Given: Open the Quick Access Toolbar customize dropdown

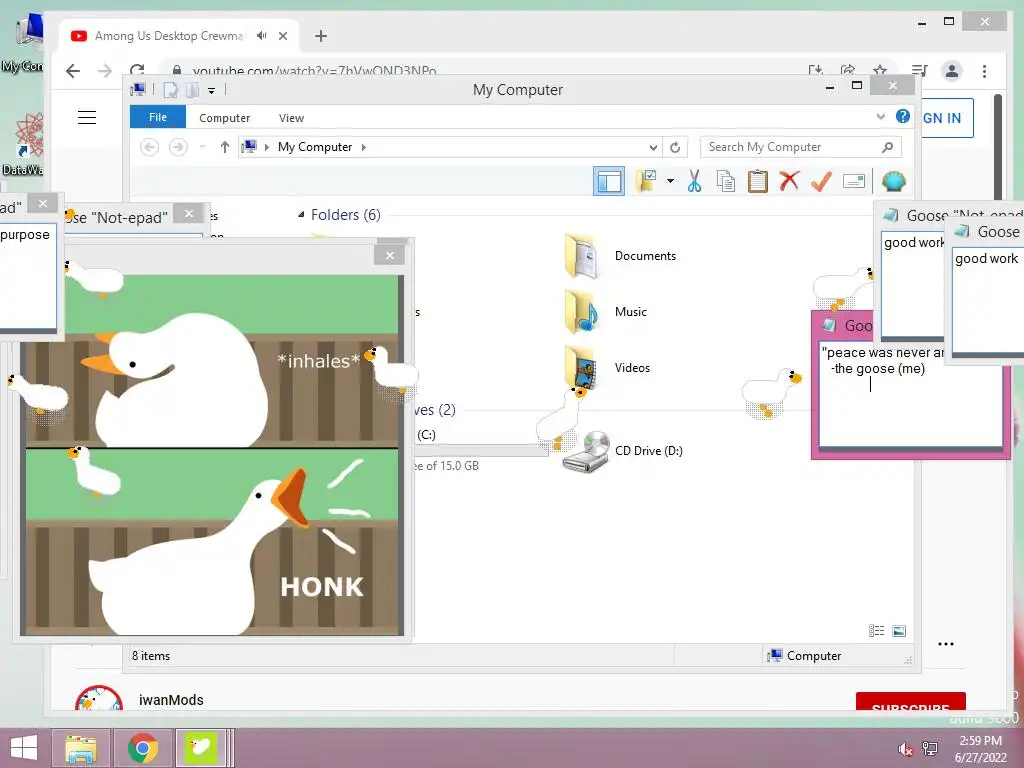Looking at the screenshot, I should point(212,90).
